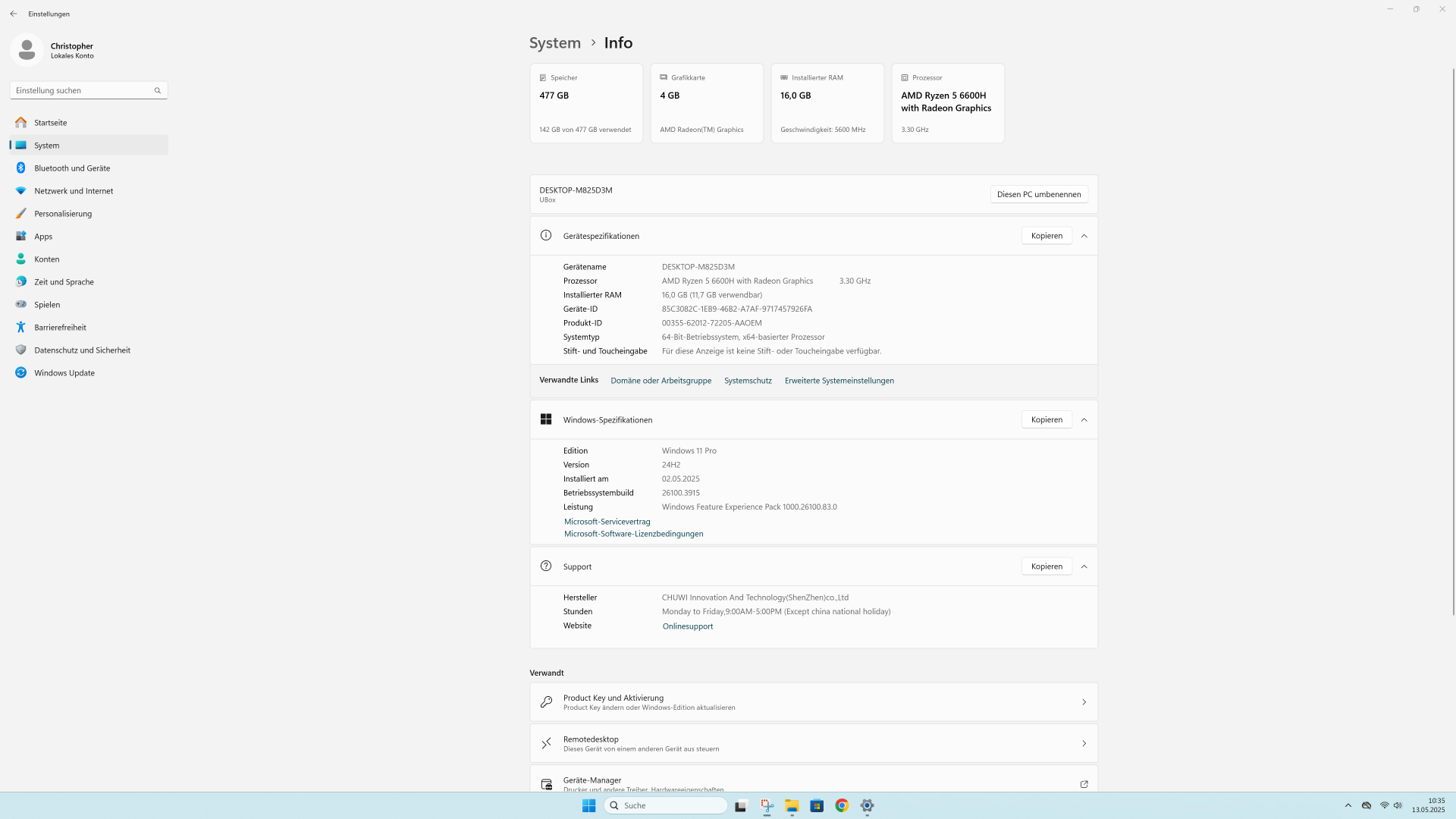Go to Netzwerk und Internet

coord(89,190)
